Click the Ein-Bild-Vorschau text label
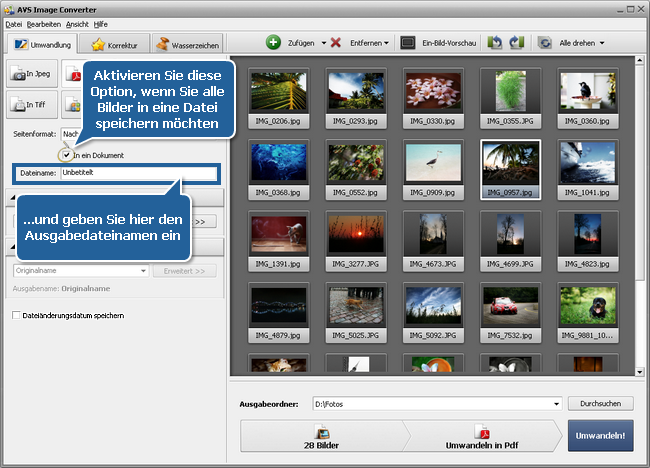 [449, 43]
